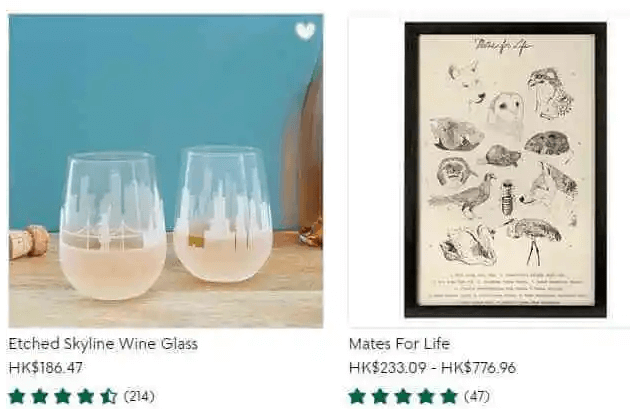Viewport: 630px width, 409px height.
Task: Click third star of Etched Skyline rating
Action: [x=63, y=396]
